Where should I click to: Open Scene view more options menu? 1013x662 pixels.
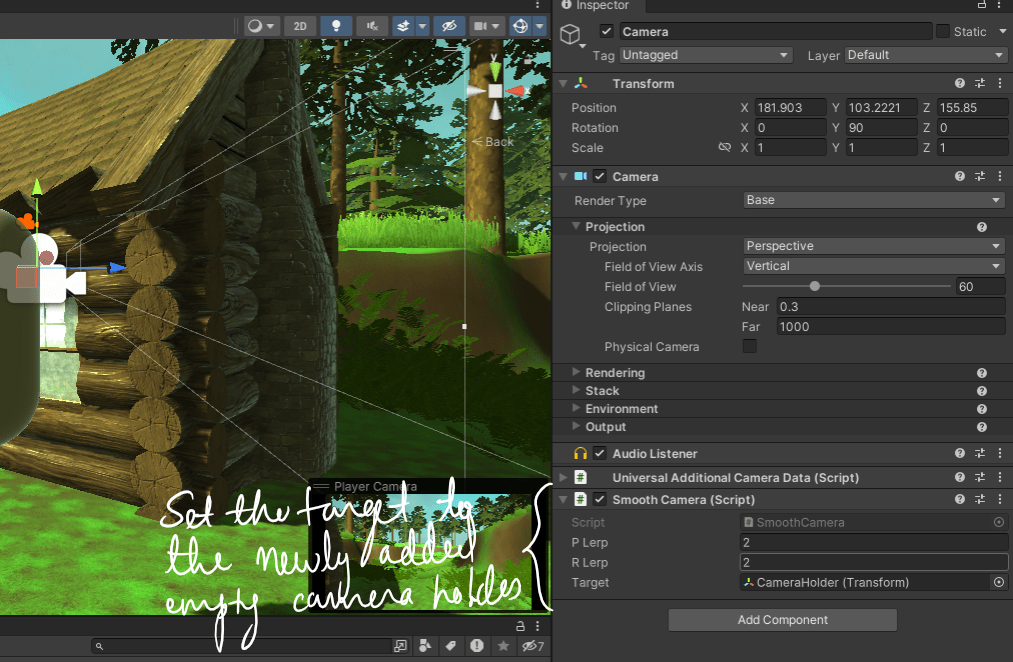tap(538, 5)
